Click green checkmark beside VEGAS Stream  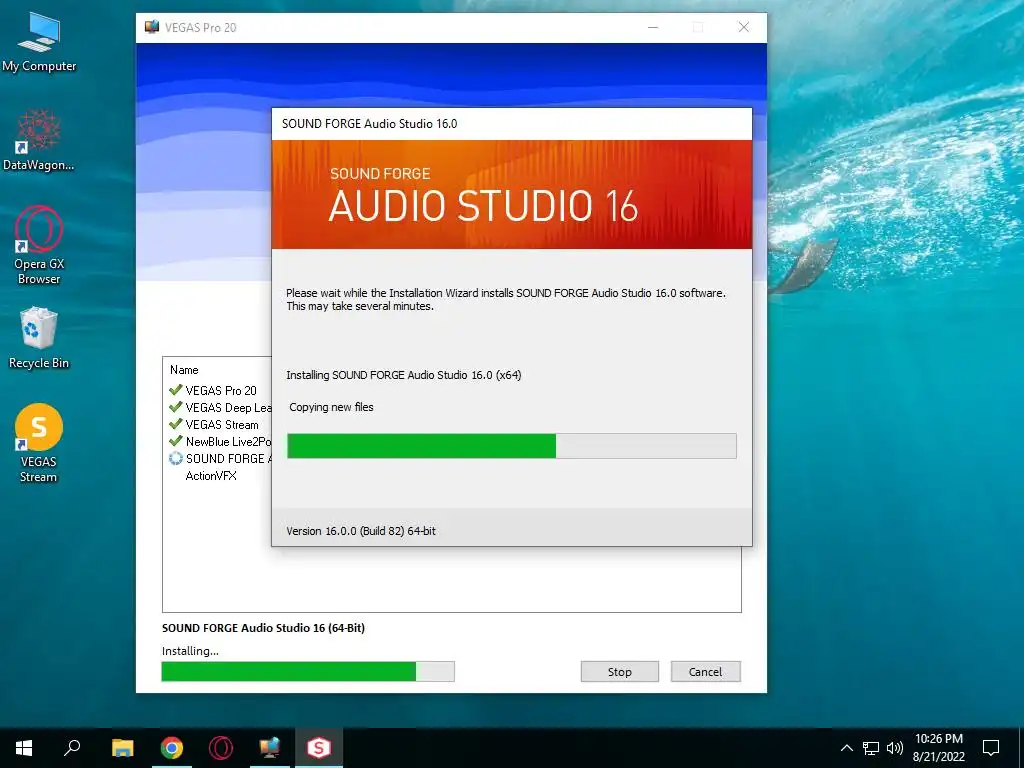coord(175,424)
